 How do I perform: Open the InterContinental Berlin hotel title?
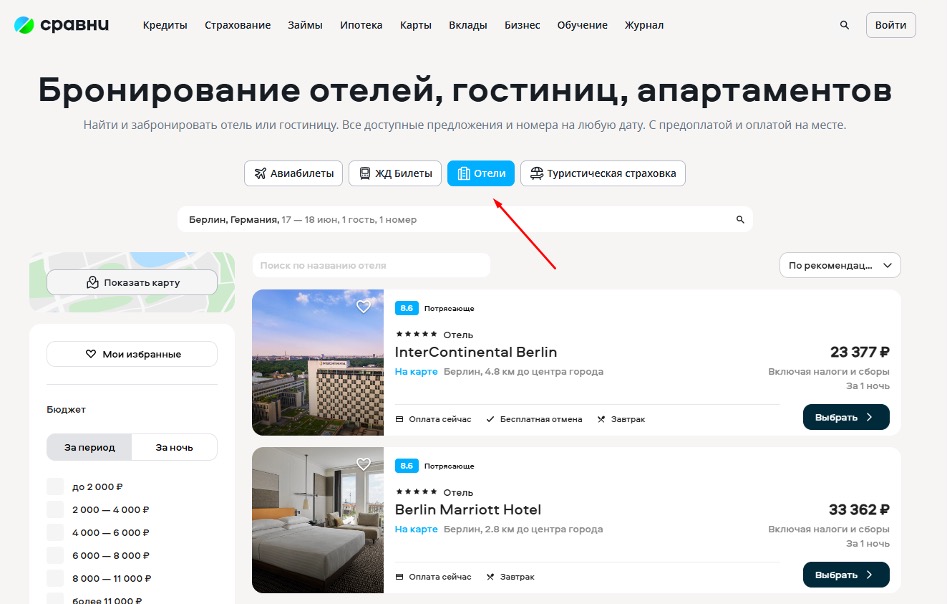coord(476,352)
